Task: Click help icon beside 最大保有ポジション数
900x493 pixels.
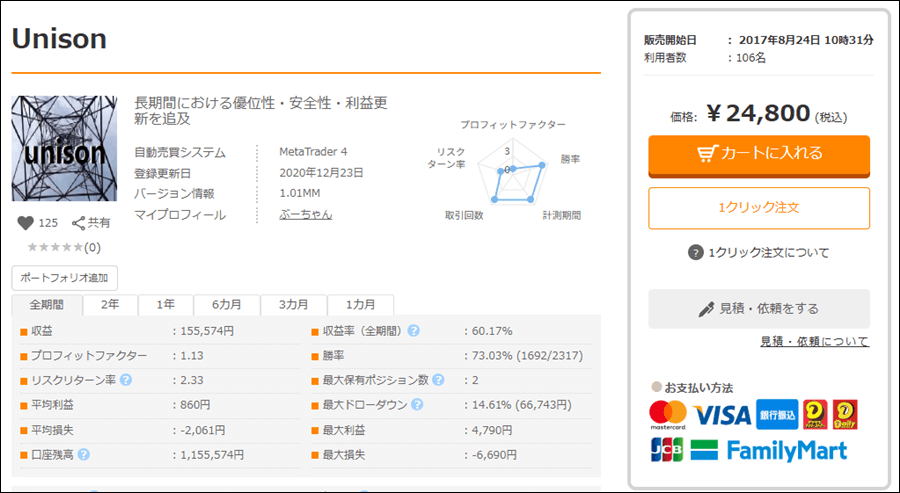Action: click(439, 380)
